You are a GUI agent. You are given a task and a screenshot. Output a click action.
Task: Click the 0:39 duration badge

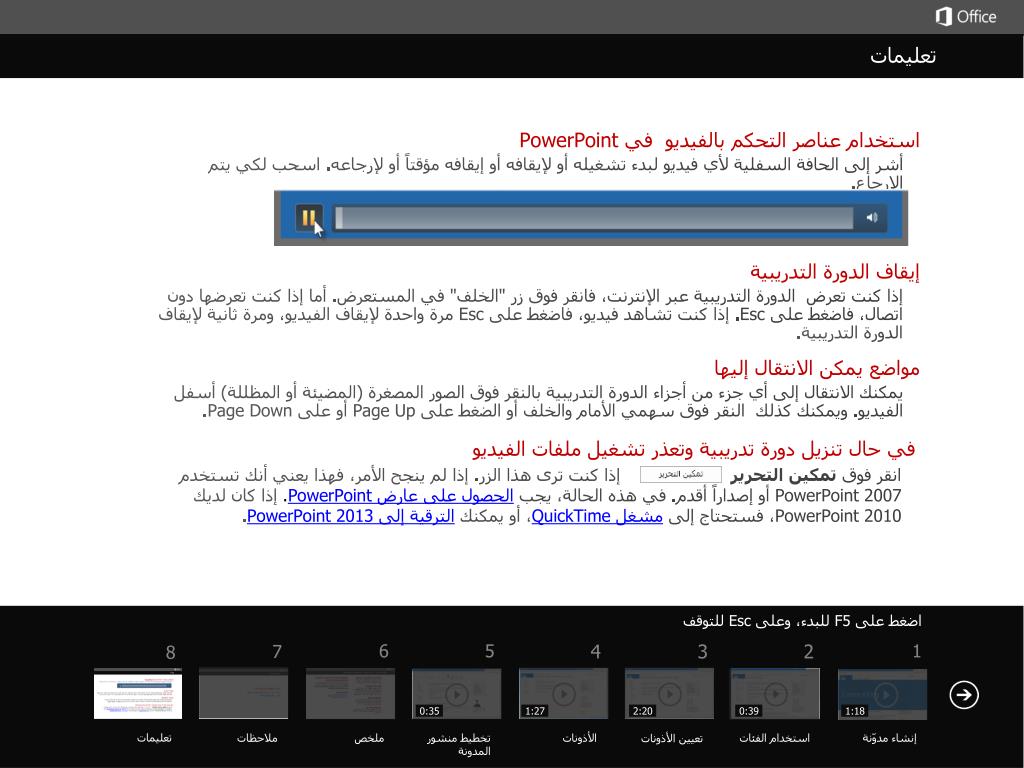[x=748, y=711]
